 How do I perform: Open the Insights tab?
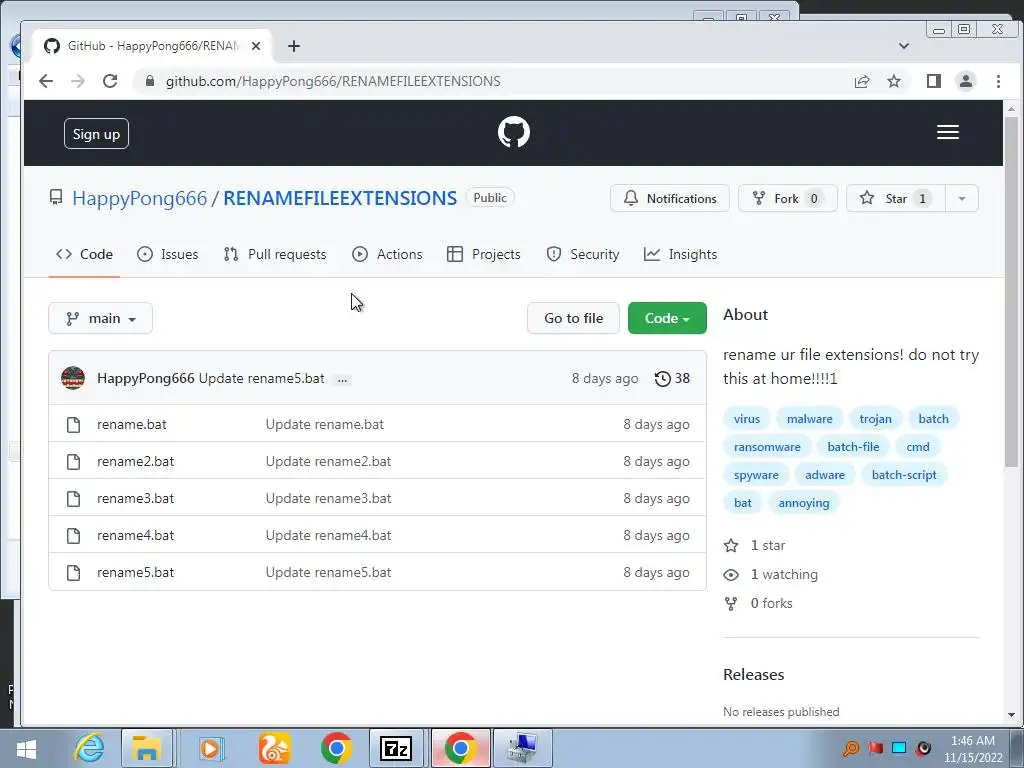click(680, 254)
